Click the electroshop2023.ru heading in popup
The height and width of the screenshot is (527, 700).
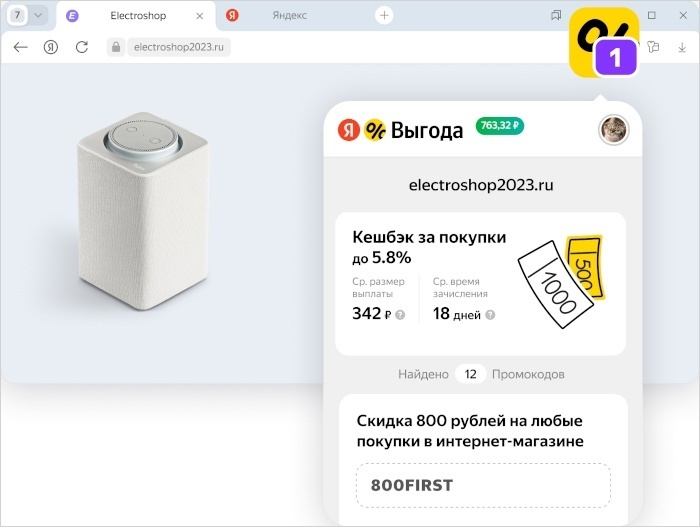pos(481,185)
